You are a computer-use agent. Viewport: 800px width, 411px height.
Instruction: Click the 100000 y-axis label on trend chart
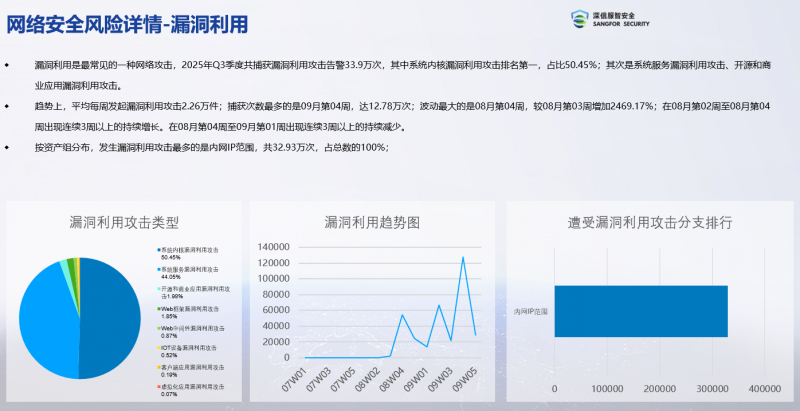(273, 279)
